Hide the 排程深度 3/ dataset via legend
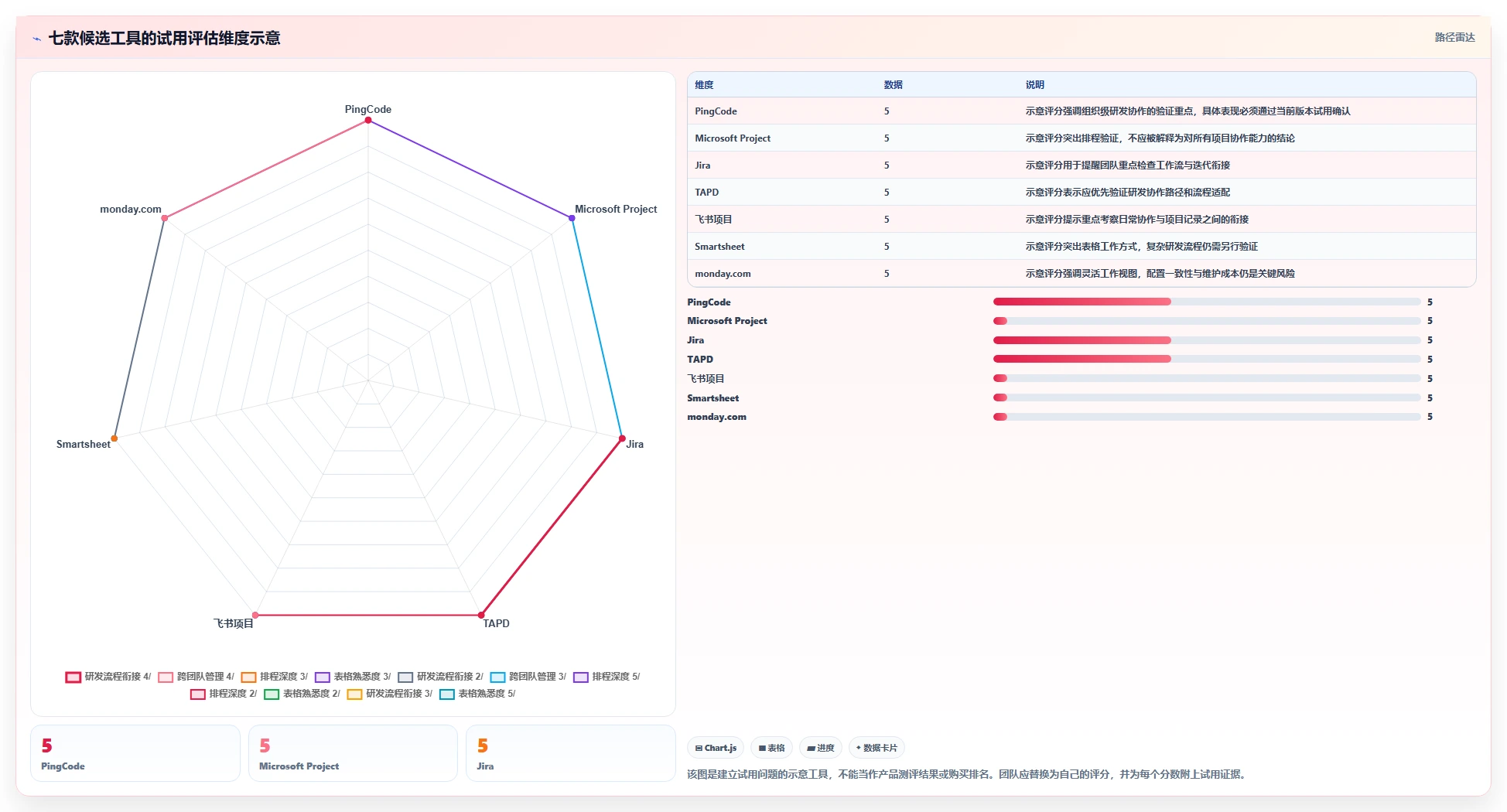 (275, 677)
